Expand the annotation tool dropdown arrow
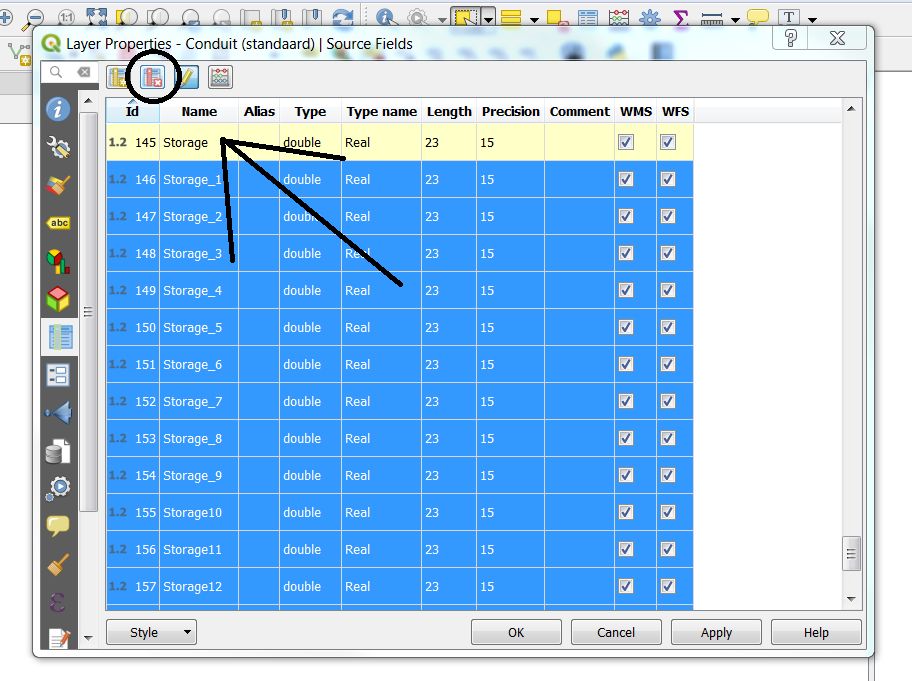 click(813, 20)
